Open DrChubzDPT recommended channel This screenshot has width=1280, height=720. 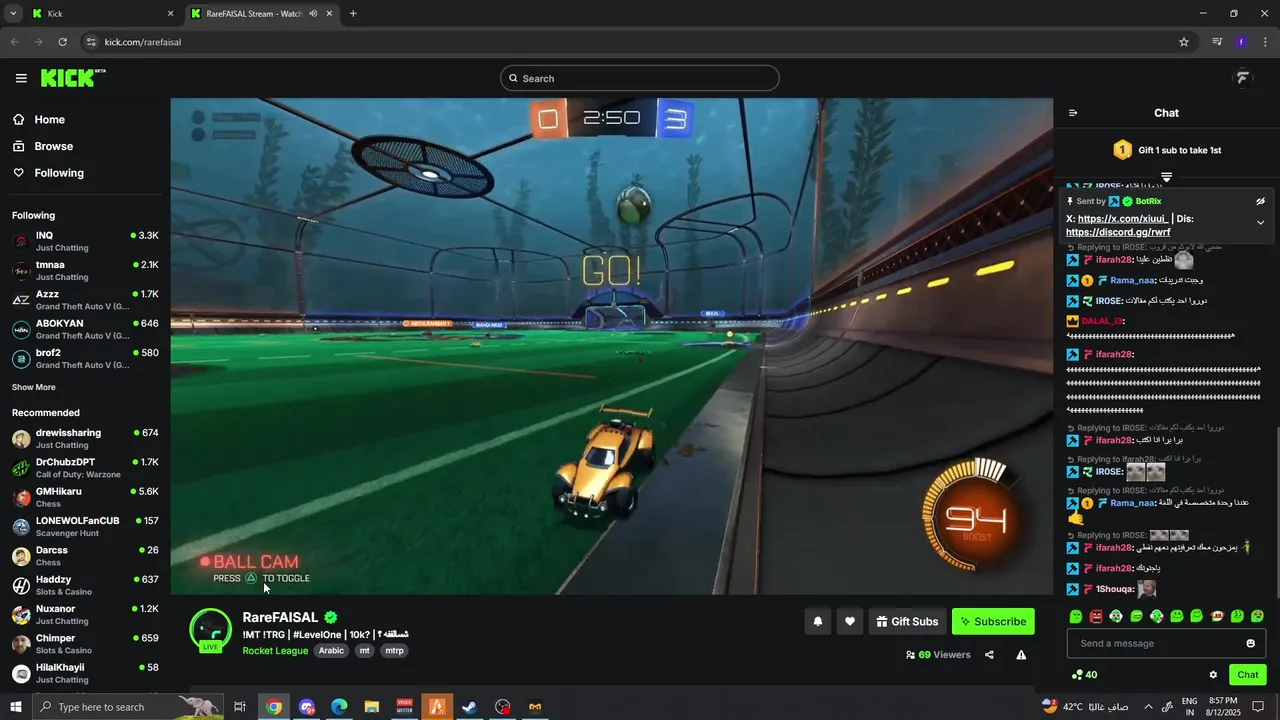(x=85, y=467)
